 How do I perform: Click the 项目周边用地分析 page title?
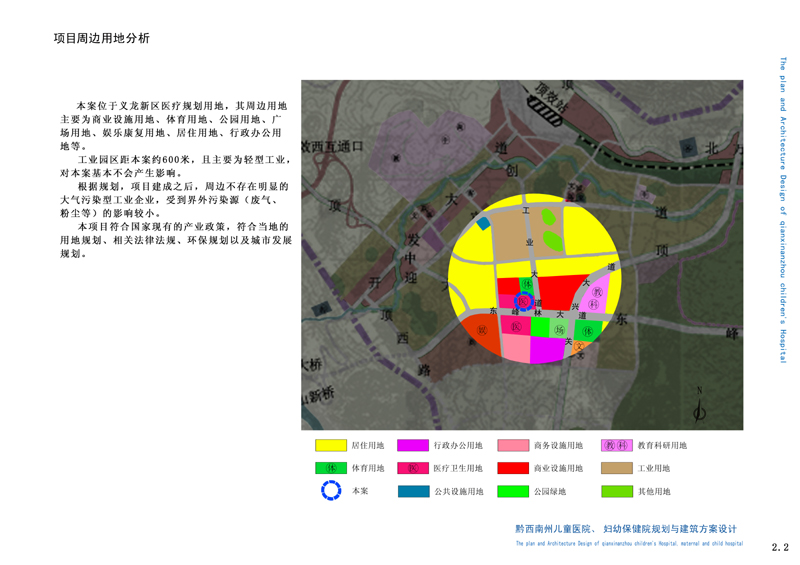tap(102, 38)
